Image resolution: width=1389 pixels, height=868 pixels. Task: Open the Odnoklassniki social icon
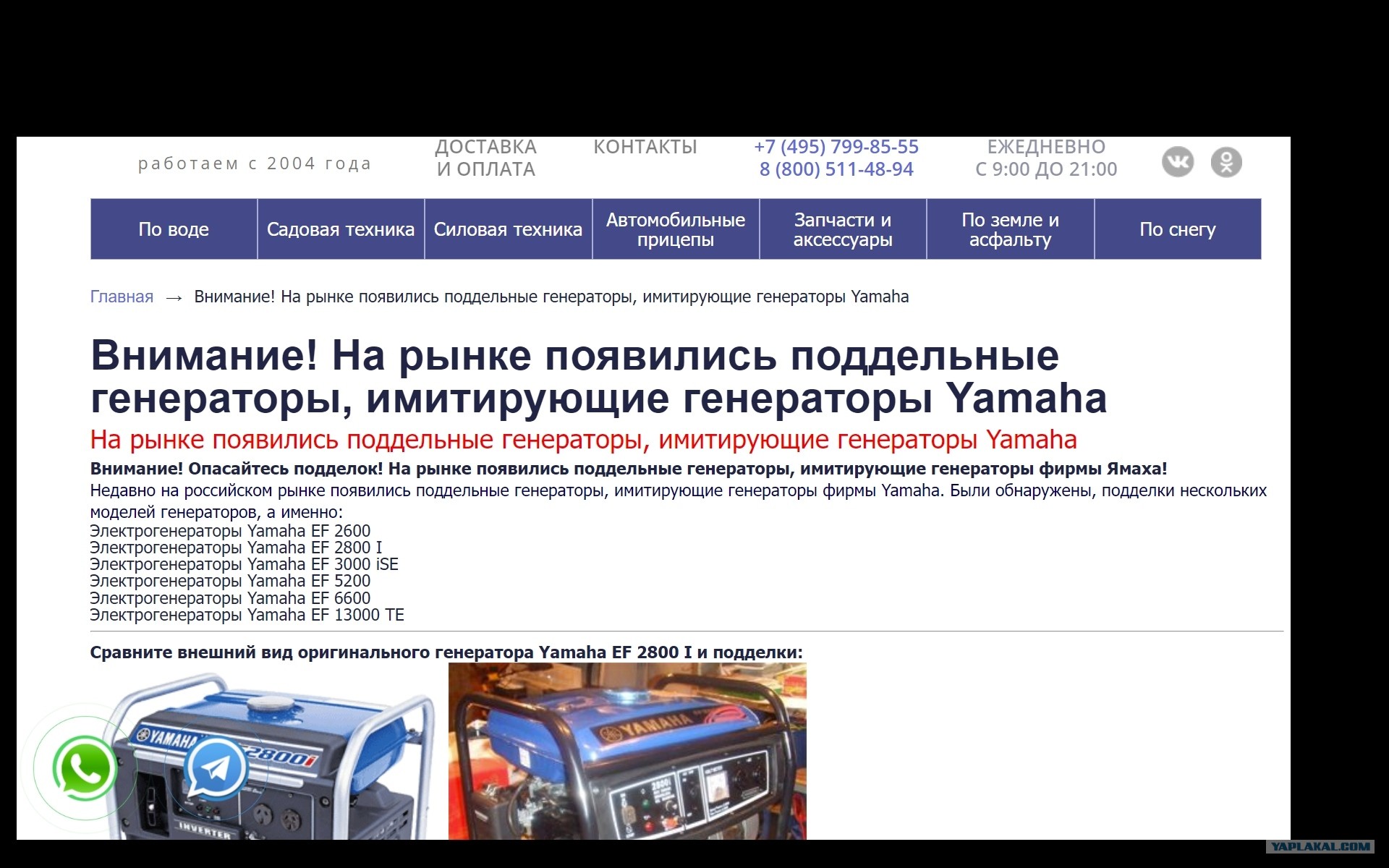point(1226,161)
